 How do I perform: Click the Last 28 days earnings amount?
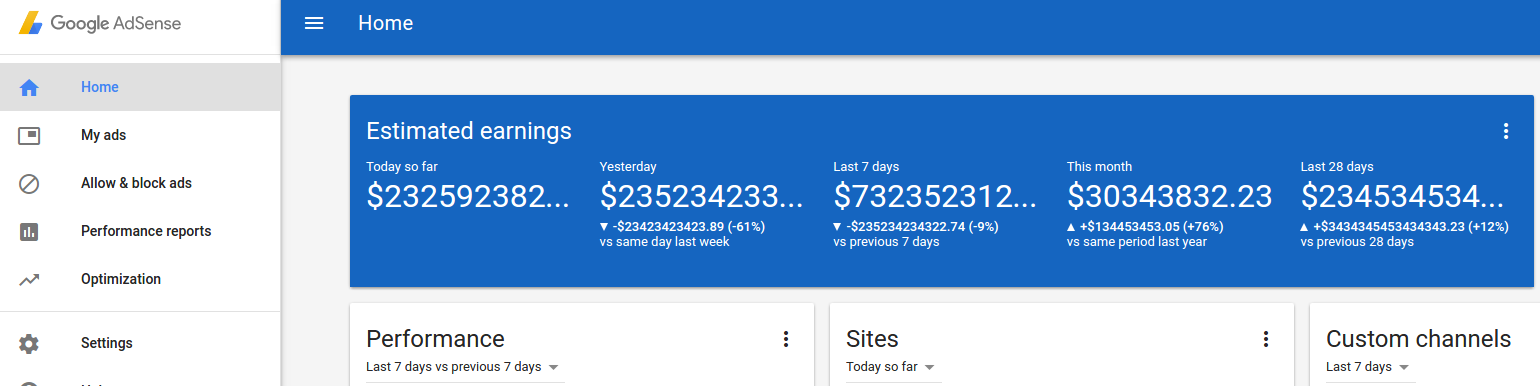1402,196
